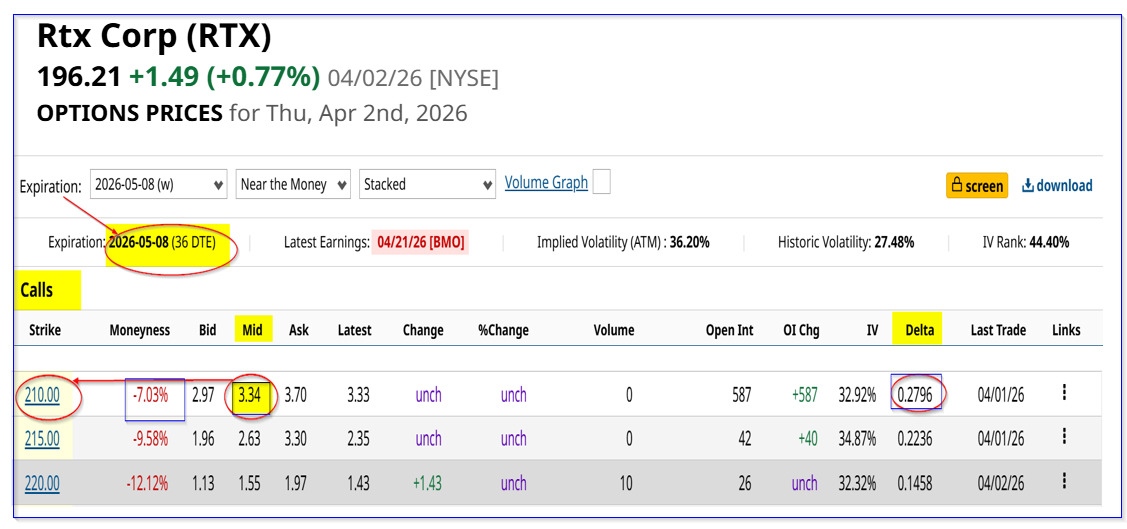Open the Volume Graph link

(546, 183)
